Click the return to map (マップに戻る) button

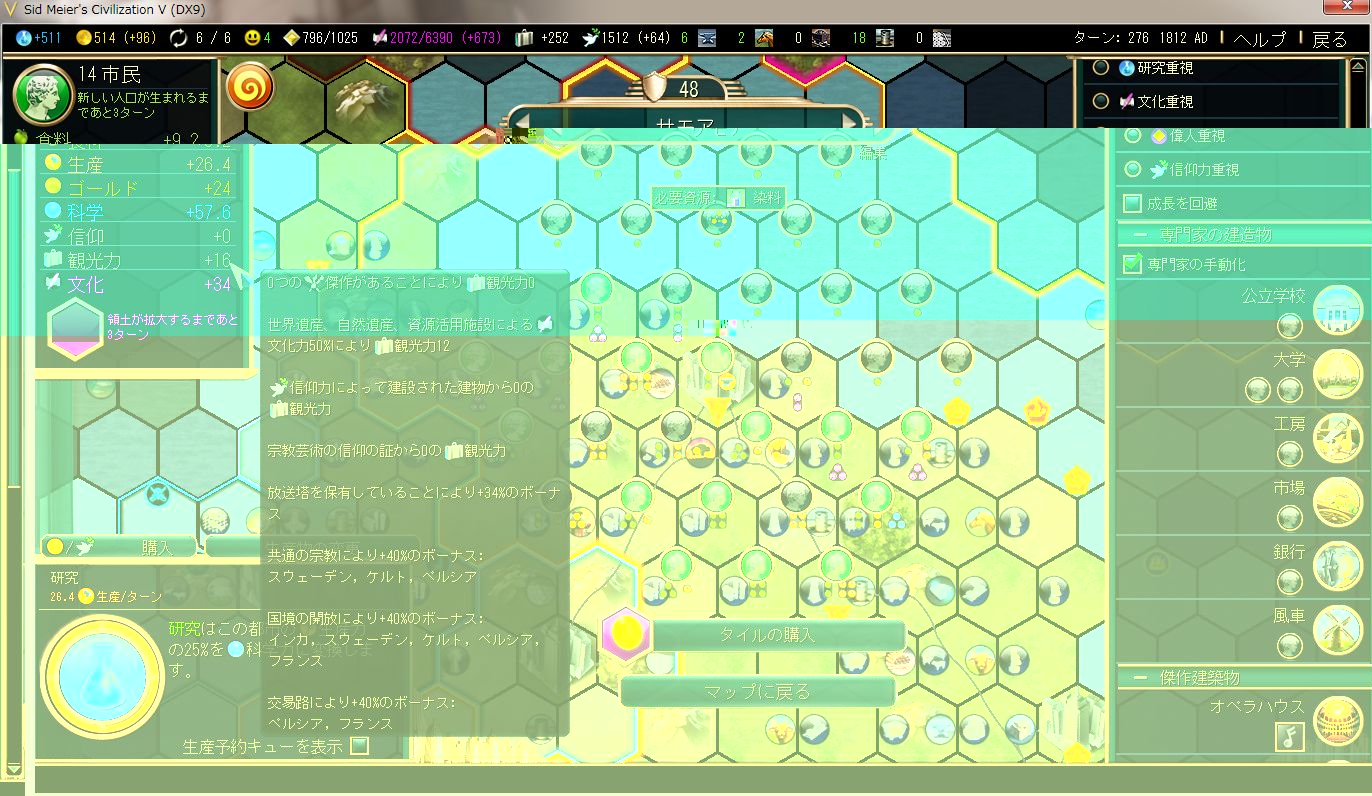click(x=757, y=692)
